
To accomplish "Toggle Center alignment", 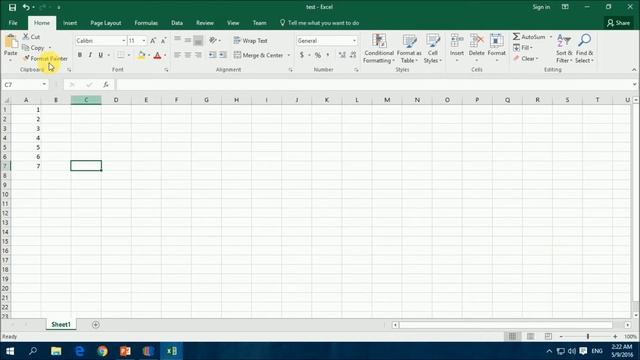I will pyautogui.click(x=188, y=55).
